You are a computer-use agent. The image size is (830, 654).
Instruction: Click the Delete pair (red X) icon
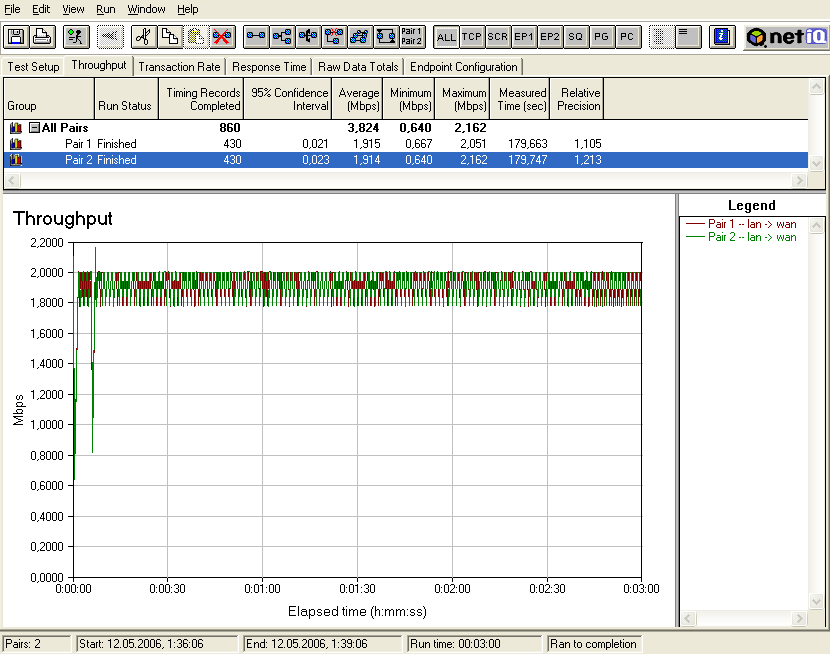[221, 37]
